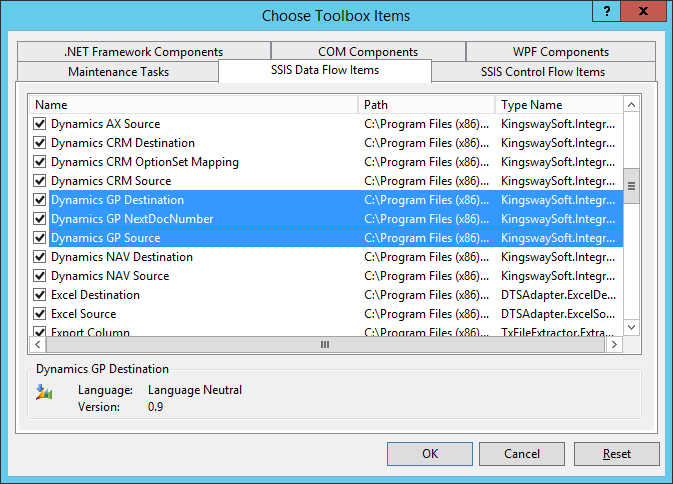Uncheck the Dynamics NAV Destination checkbox
The height and width of the screenshot is (484, 673).
point(39,257)
